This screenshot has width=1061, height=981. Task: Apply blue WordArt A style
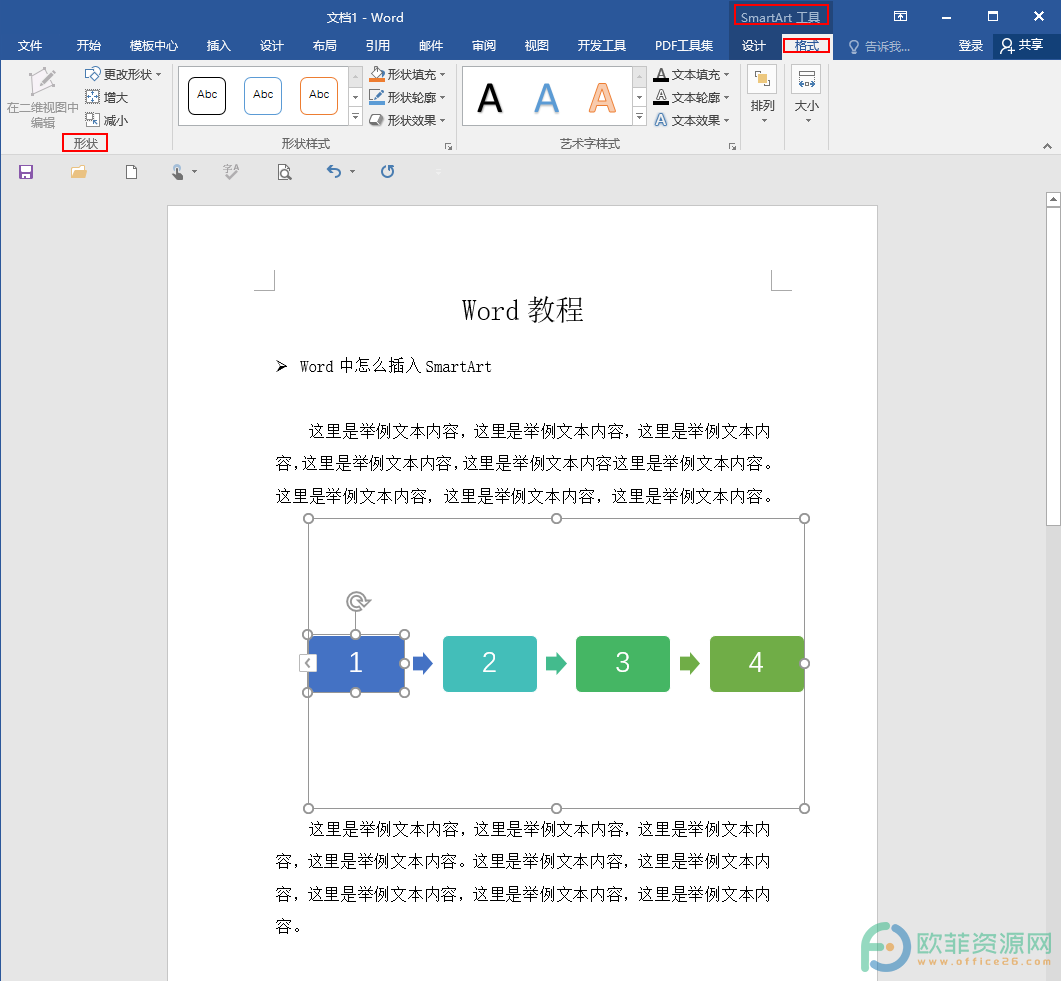(x=546, y=97)
